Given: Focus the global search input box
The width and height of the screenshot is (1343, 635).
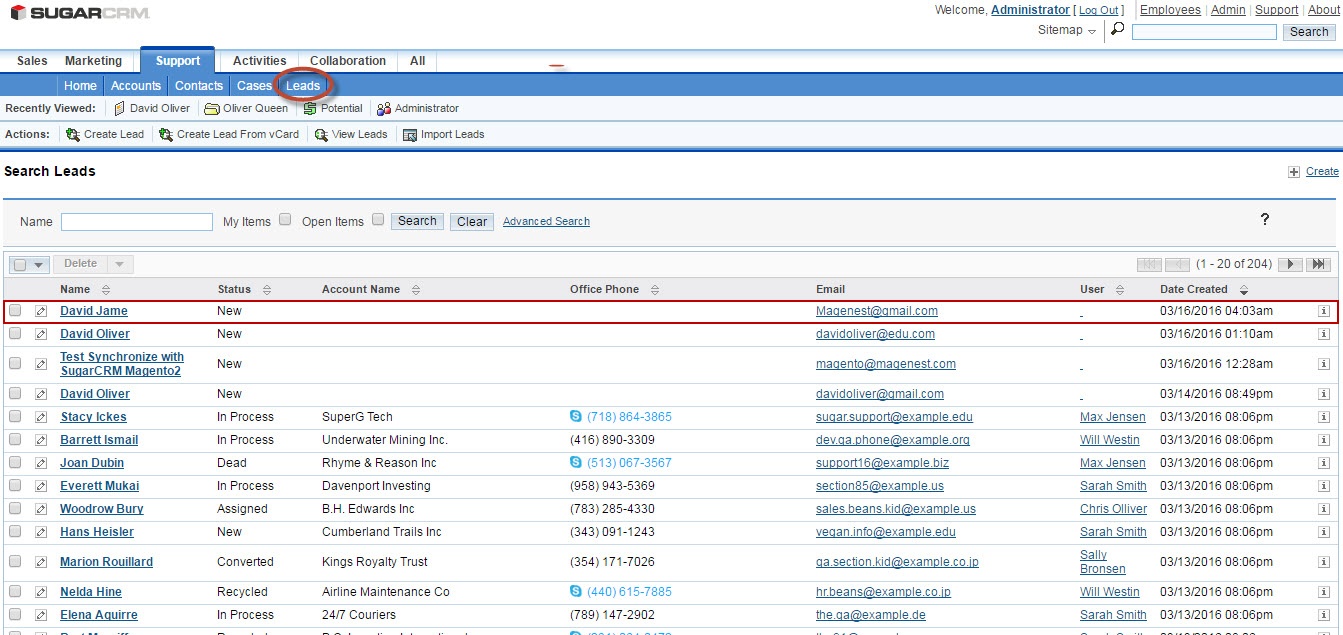Looking at the screenshot, I should coord(1204,32).
